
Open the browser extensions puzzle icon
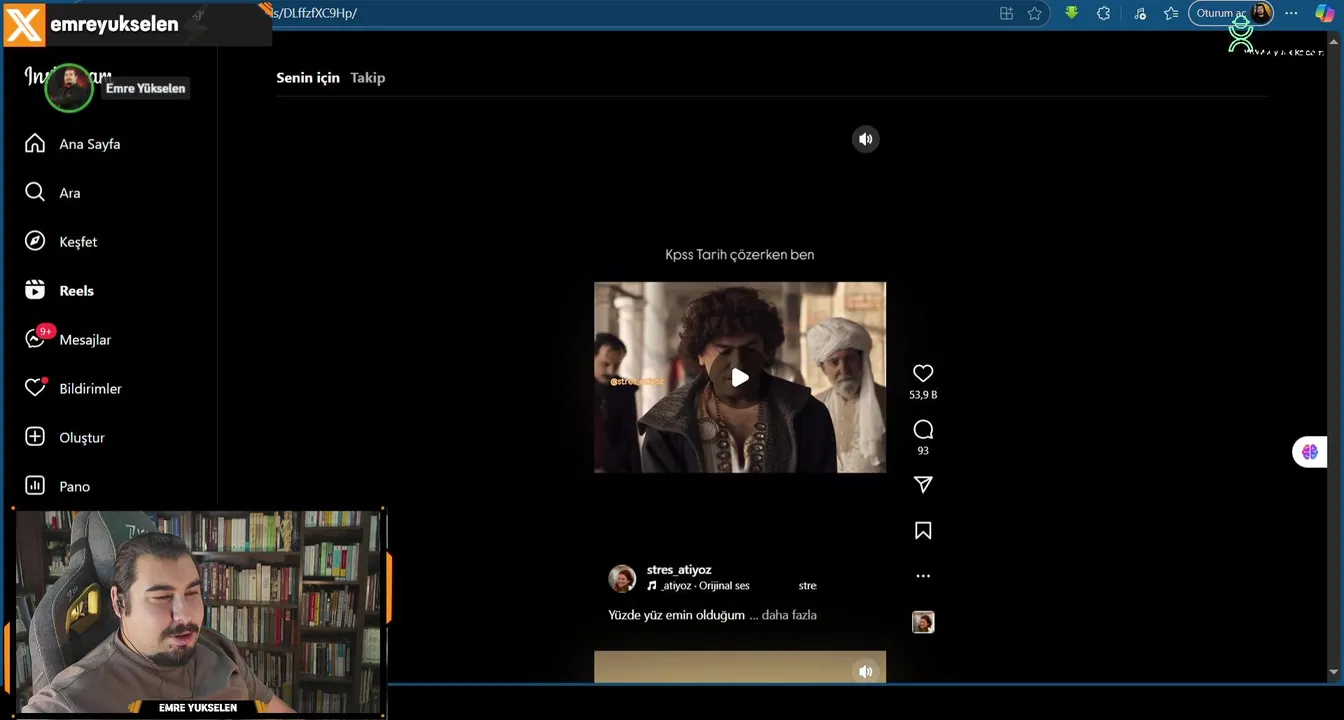click(1104, 13)
